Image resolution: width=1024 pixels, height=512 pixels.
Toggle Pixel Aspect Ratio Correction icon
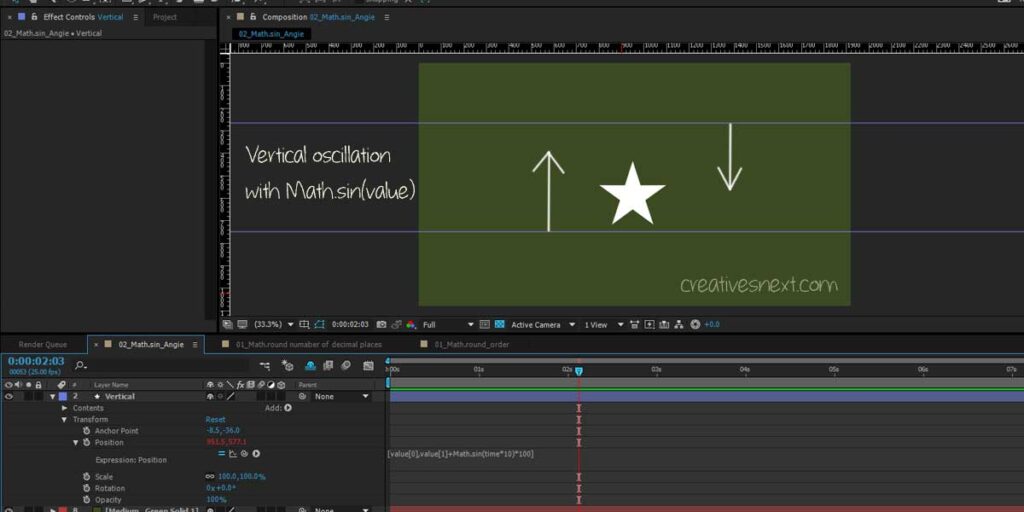pyautogui.click(x=634, y=325)
